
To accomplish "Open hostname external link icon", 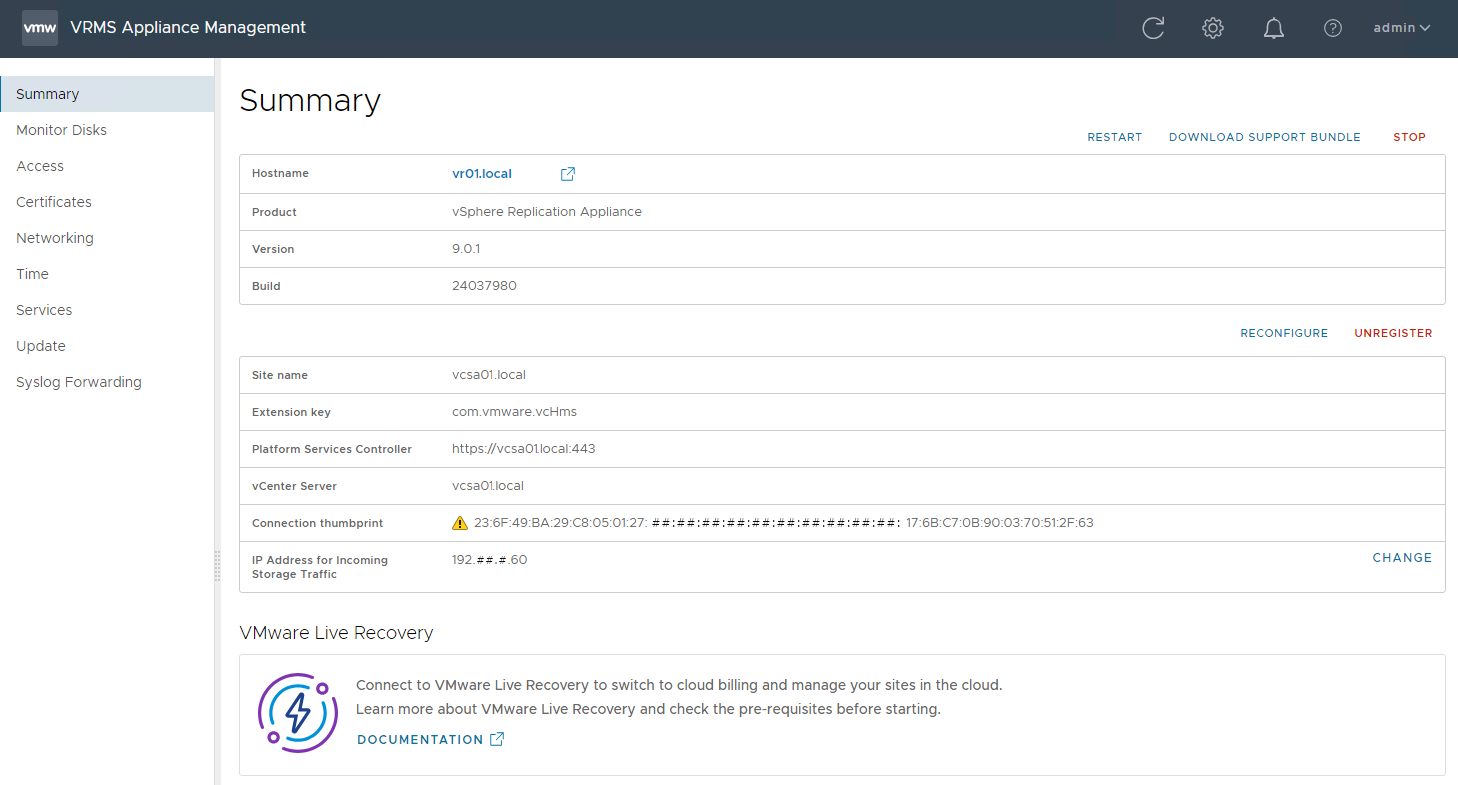I will 568,174.
